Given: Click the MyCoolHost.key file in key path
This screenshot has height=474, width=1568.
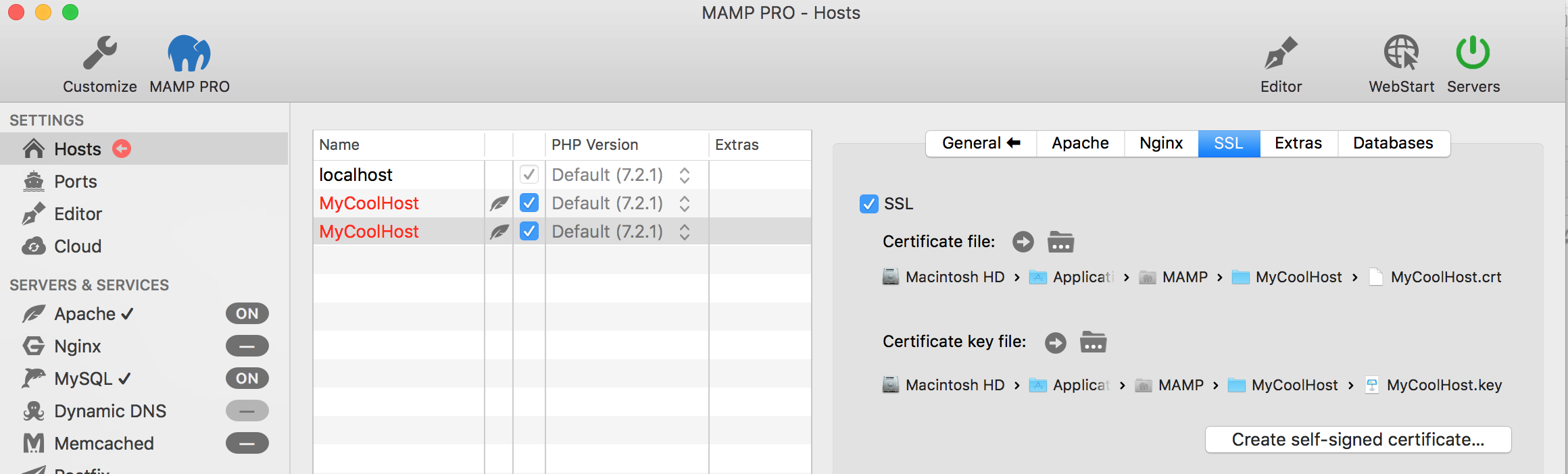Looking at the screenshot, I should click(x=1433, y=385).
